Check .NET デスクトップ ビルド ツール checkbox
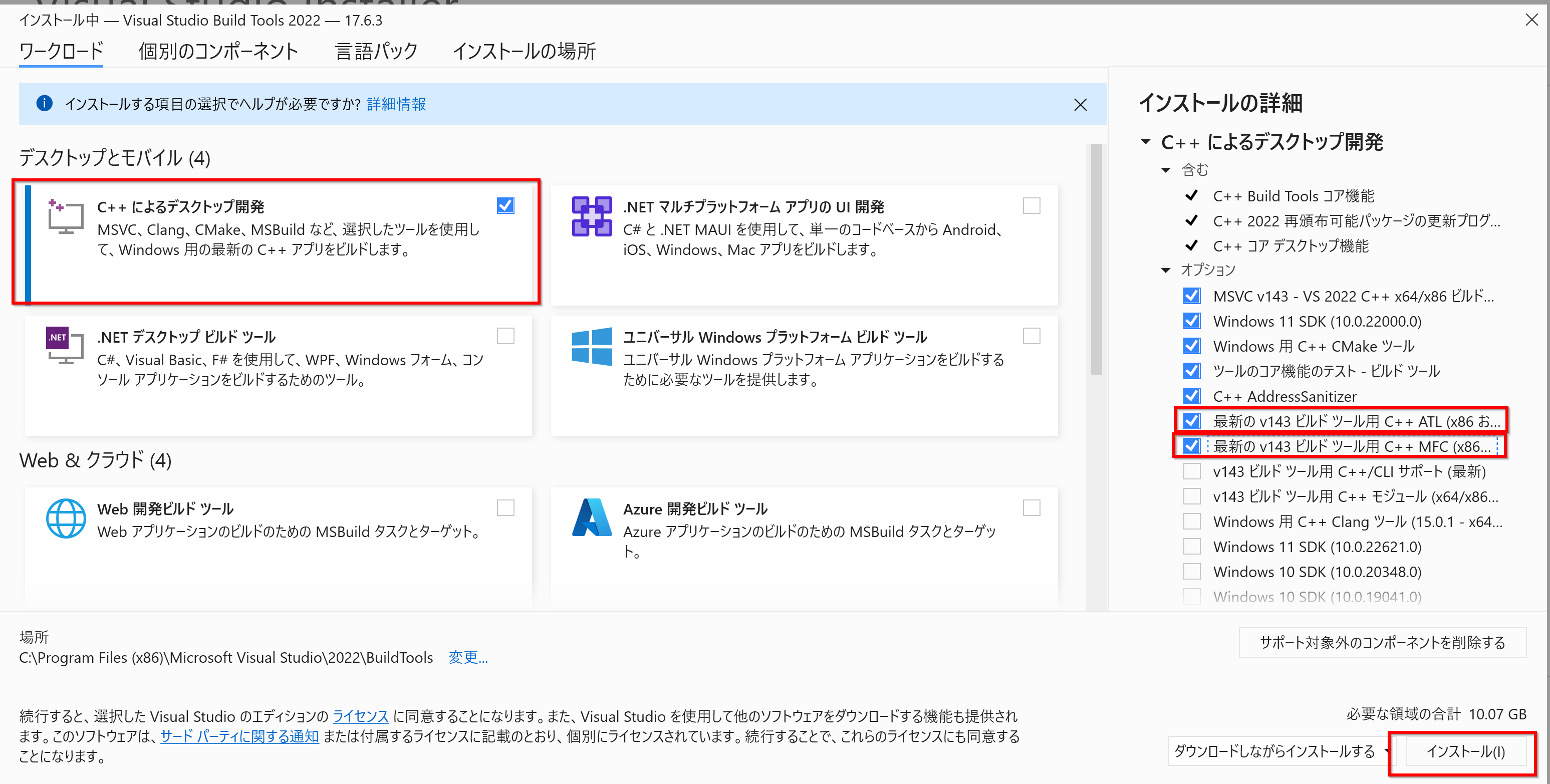The height and width of the screenshot is (784, 1550). 505,336
